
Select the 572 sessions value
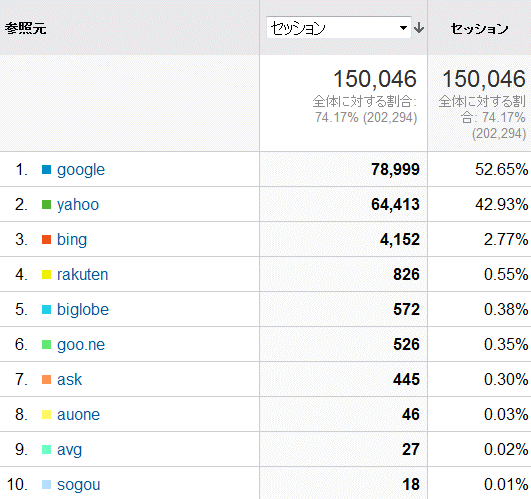[406, 309]
